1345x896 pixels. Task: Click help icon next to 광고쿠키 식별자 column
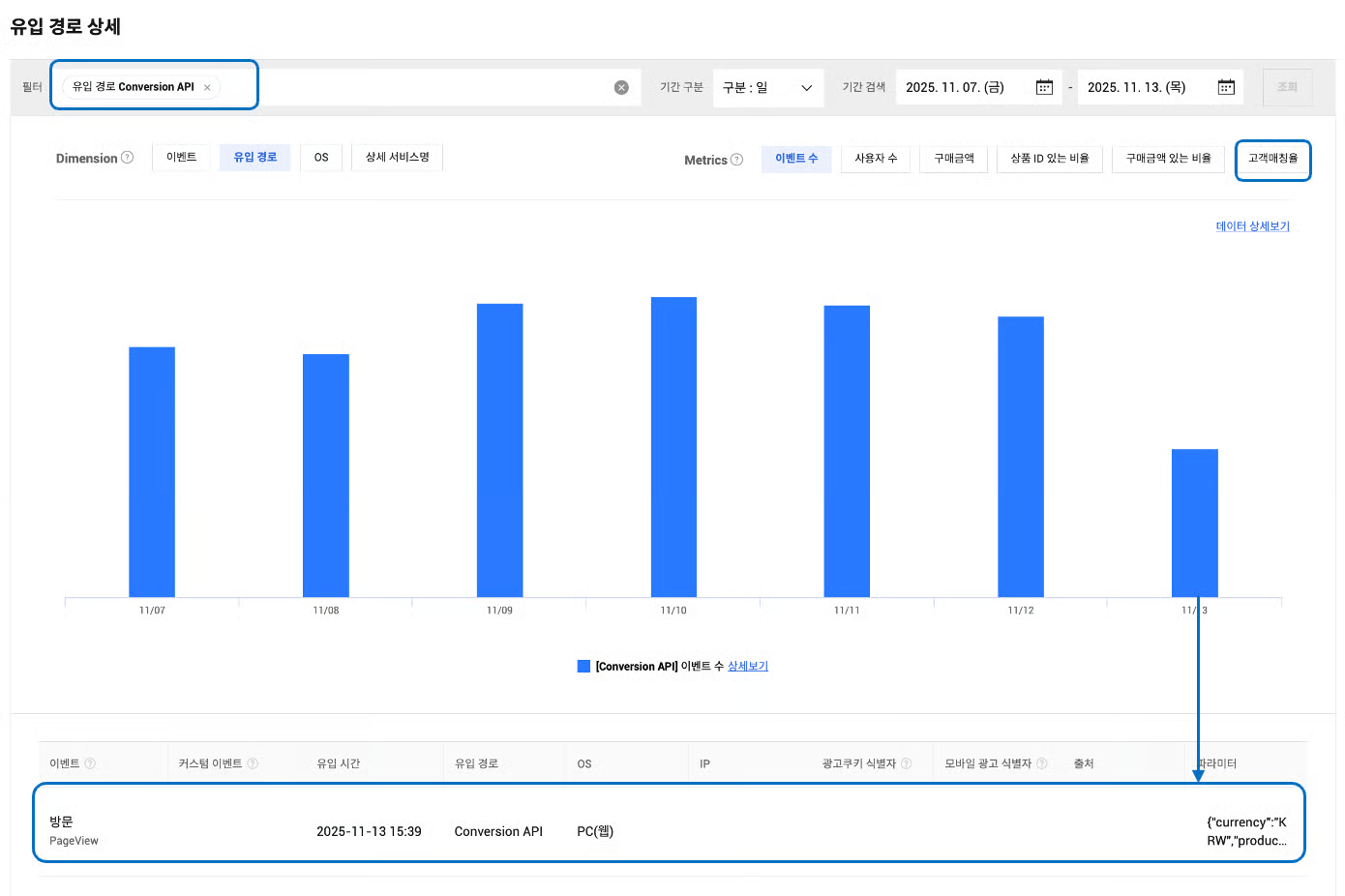tap(907, 763)
